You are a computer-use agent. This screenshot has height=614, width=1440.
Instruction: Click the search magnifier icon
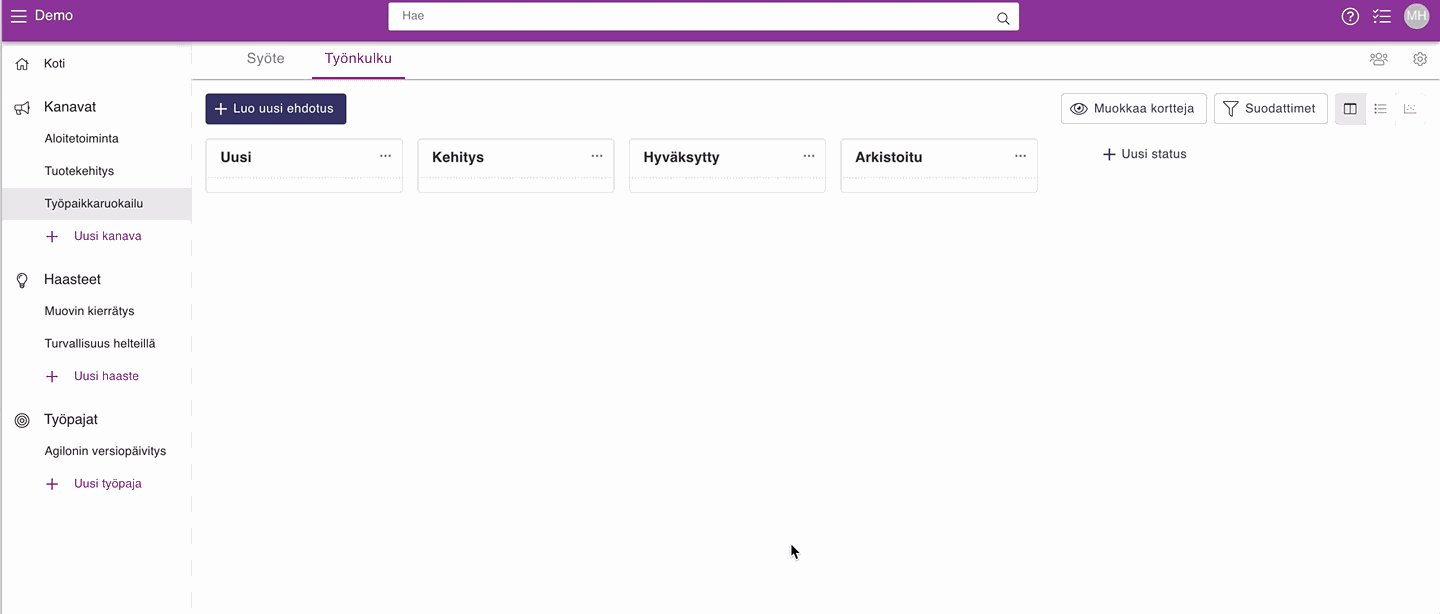pos(1003,17)
